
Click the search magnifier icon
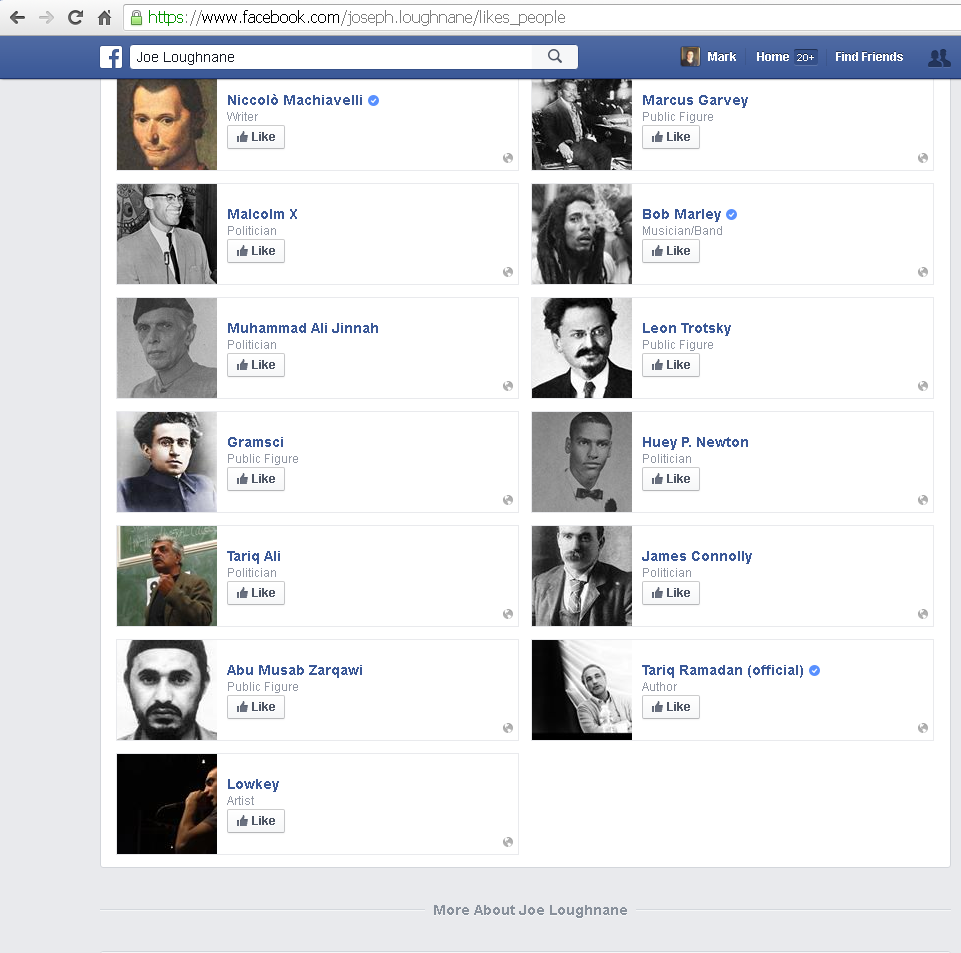coord(555,57)
